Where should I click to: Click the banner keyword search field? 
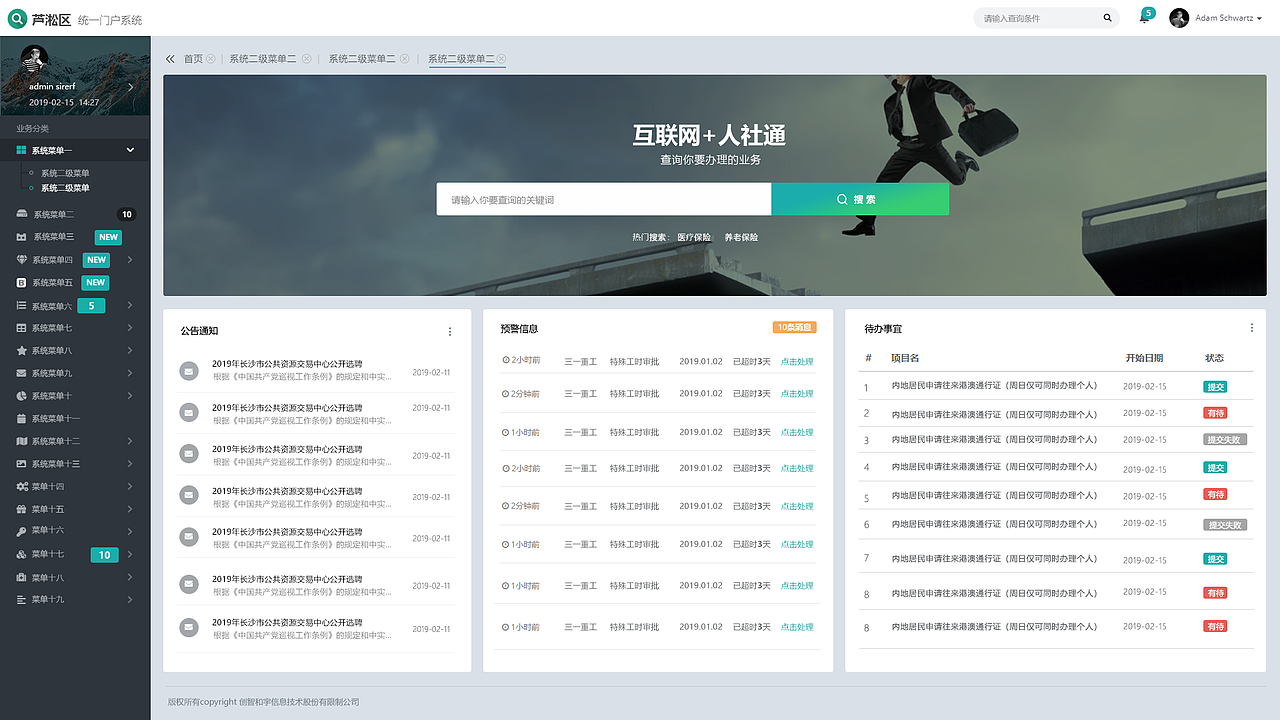pos(604,199)
